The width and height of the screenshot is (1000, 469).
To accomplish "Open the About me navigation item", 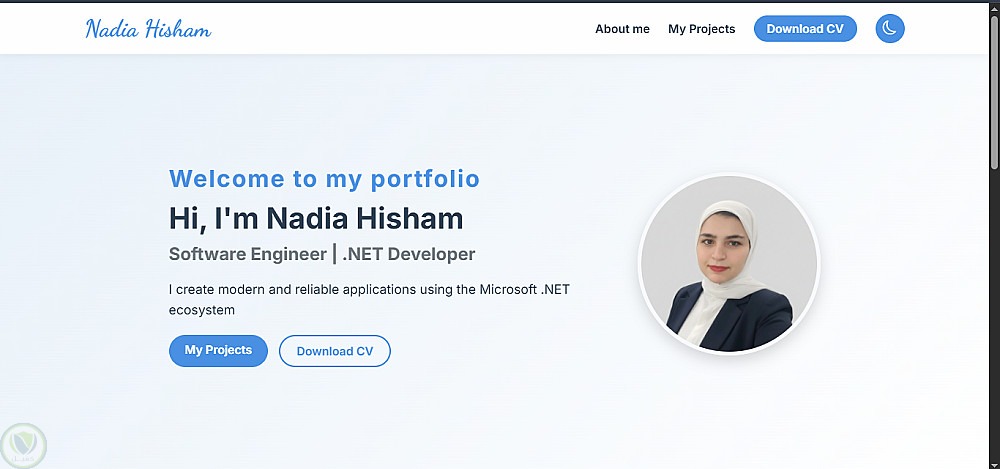I will point(622,29).
